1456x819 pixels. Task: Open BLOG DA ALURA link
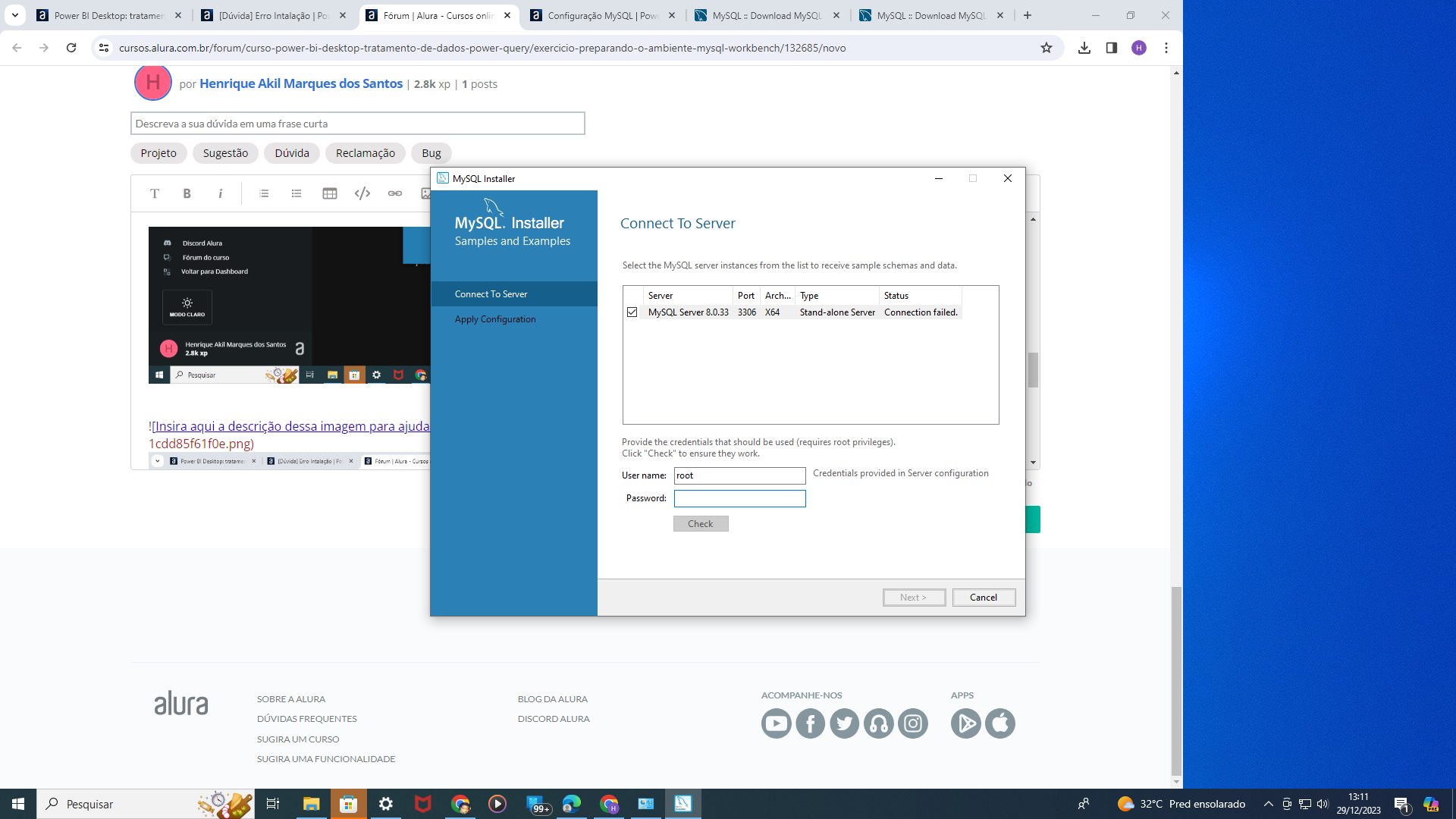(x=553, y=699)
